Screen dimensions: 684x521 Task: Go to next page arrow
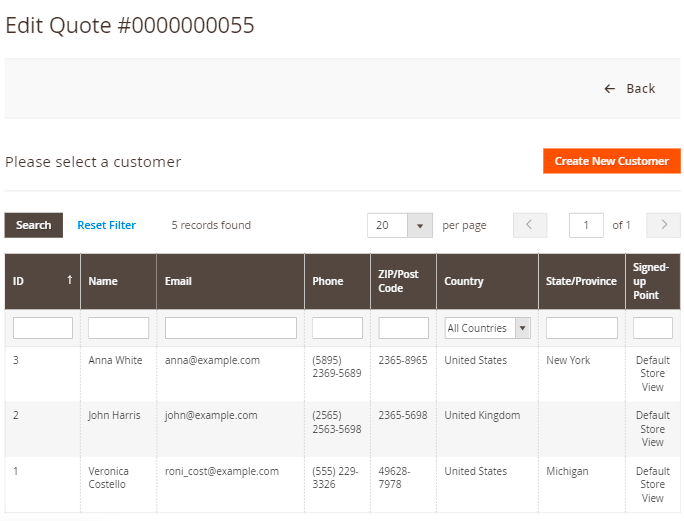pyautogui.click(x=663, y=225)
